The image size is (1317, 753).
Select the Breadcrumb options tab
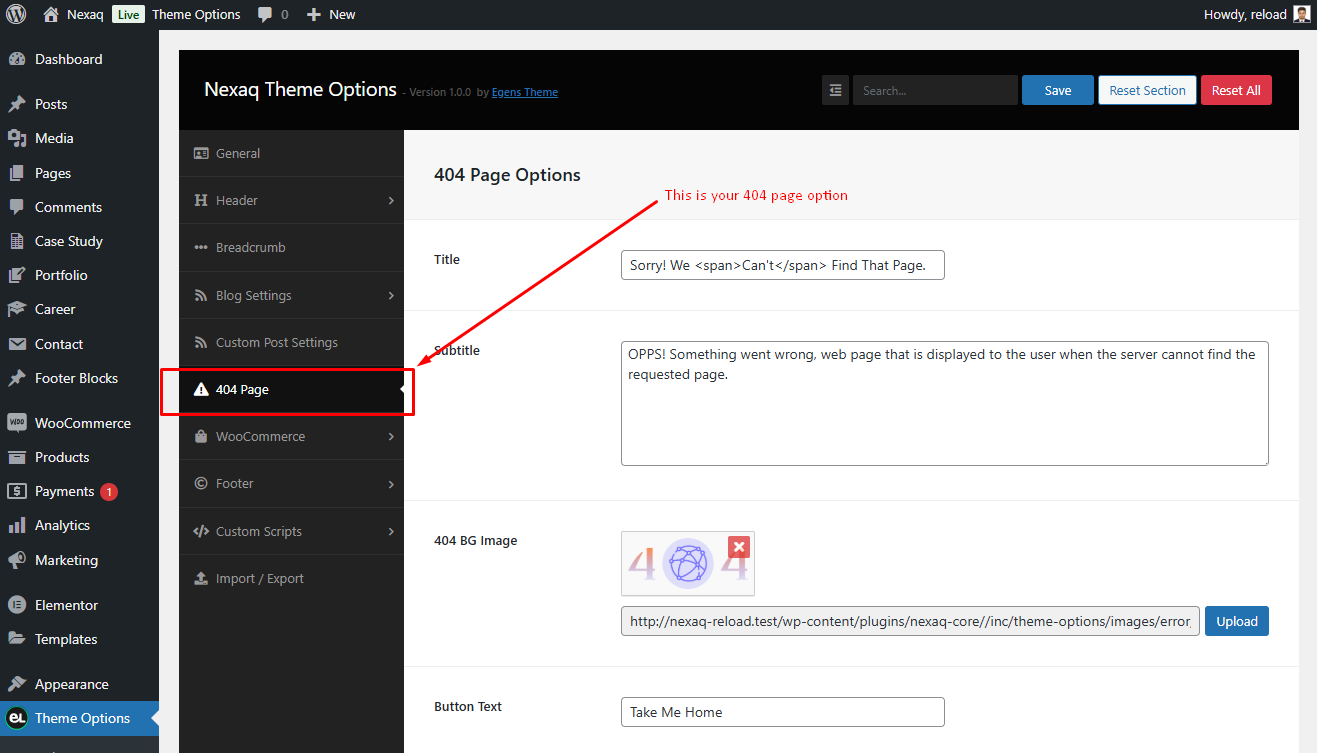click(291, 247)
